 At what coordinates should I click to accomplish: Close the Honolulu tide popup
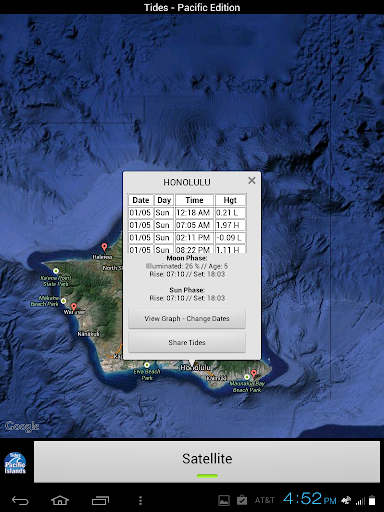252,180
